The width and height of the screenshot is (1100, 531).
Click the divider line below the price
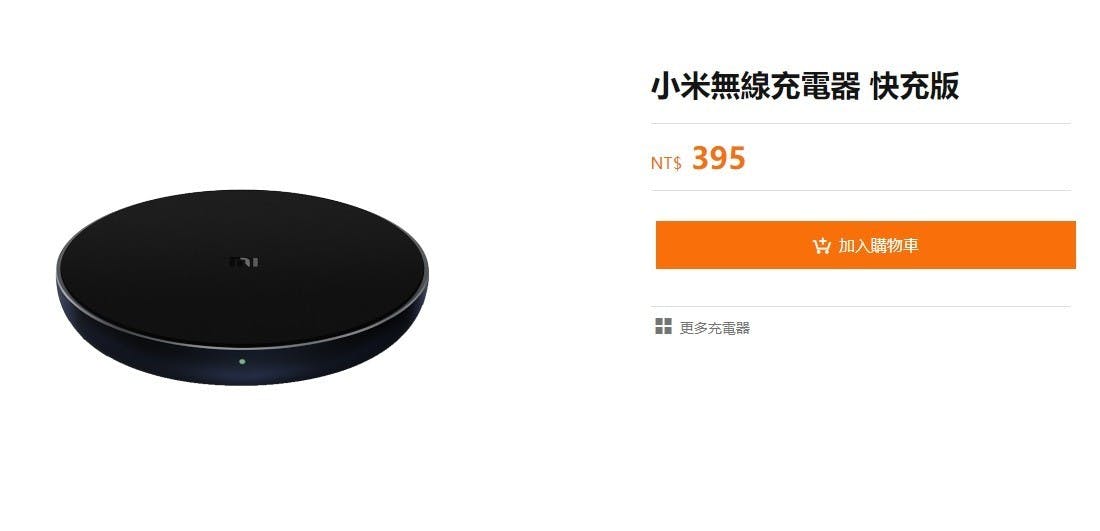coord(861,190)
